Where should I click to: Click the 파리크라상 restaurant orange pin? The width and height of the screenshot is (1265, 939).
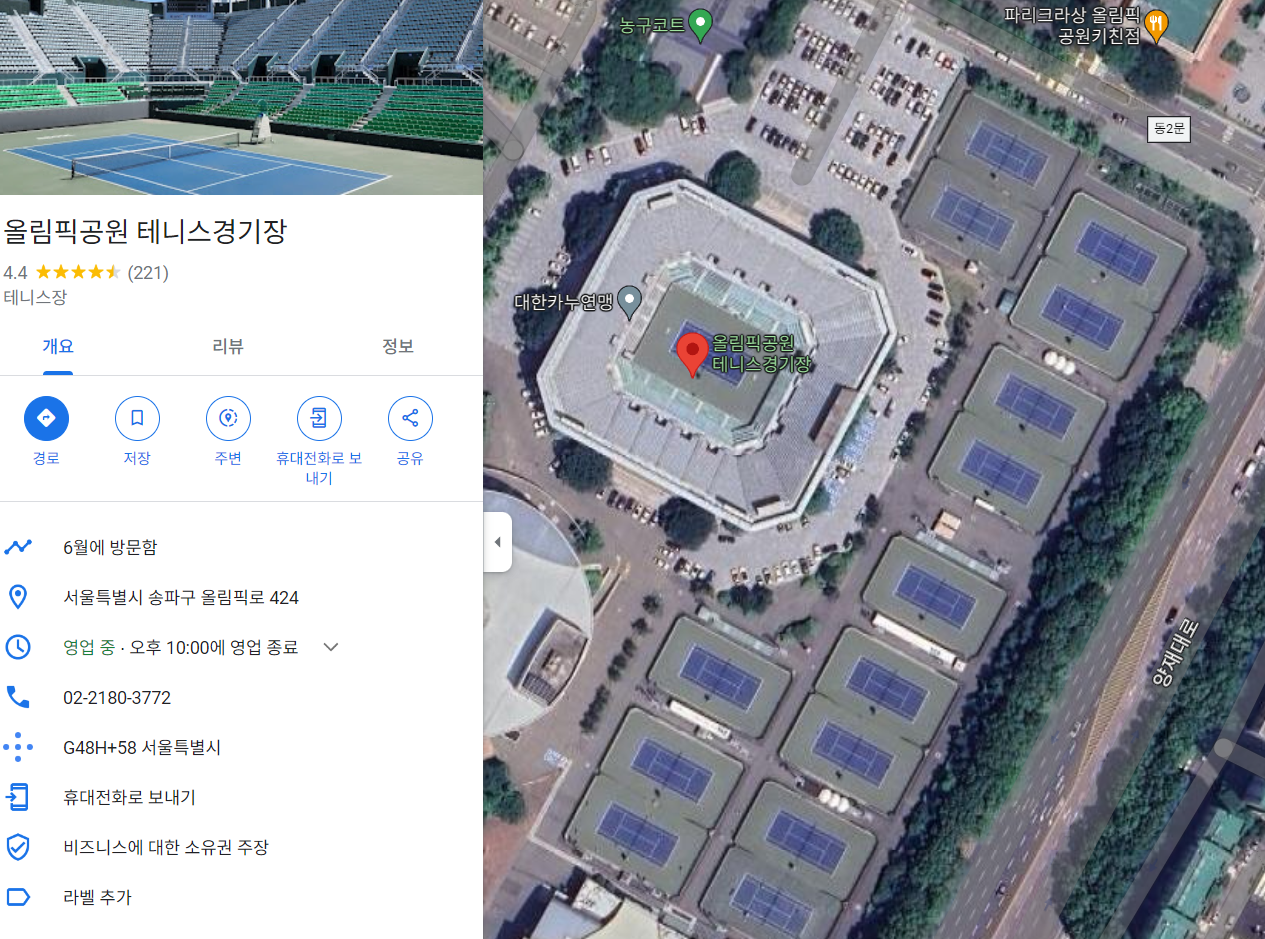coord(1156,25)
